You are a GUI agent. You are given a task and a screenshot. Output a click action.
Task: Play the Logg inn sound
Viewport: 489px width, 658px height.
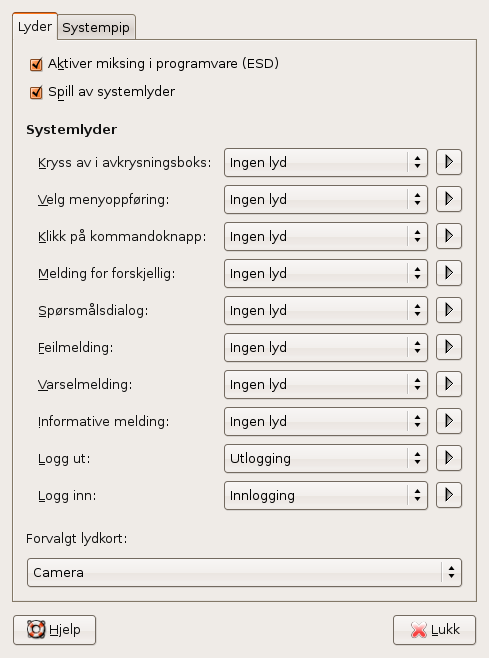449,495
